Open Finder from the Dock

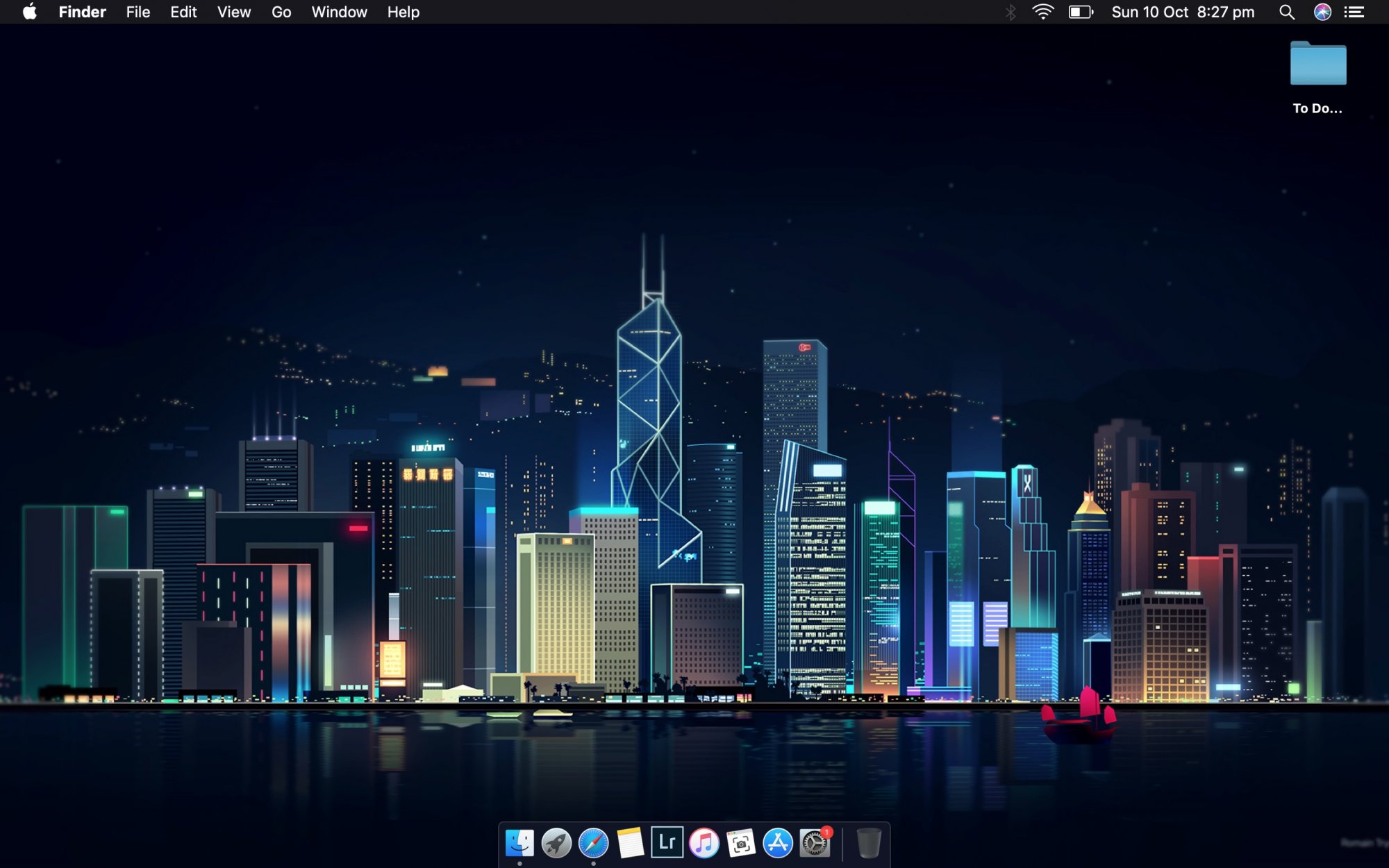coord(519,844)
